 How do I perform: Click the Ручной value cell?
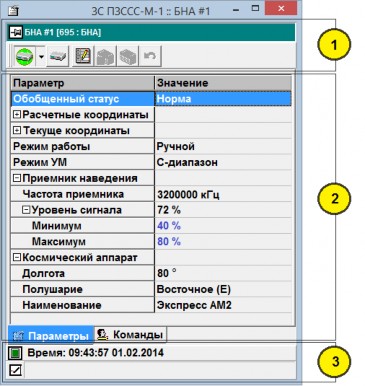click(223, 146)
